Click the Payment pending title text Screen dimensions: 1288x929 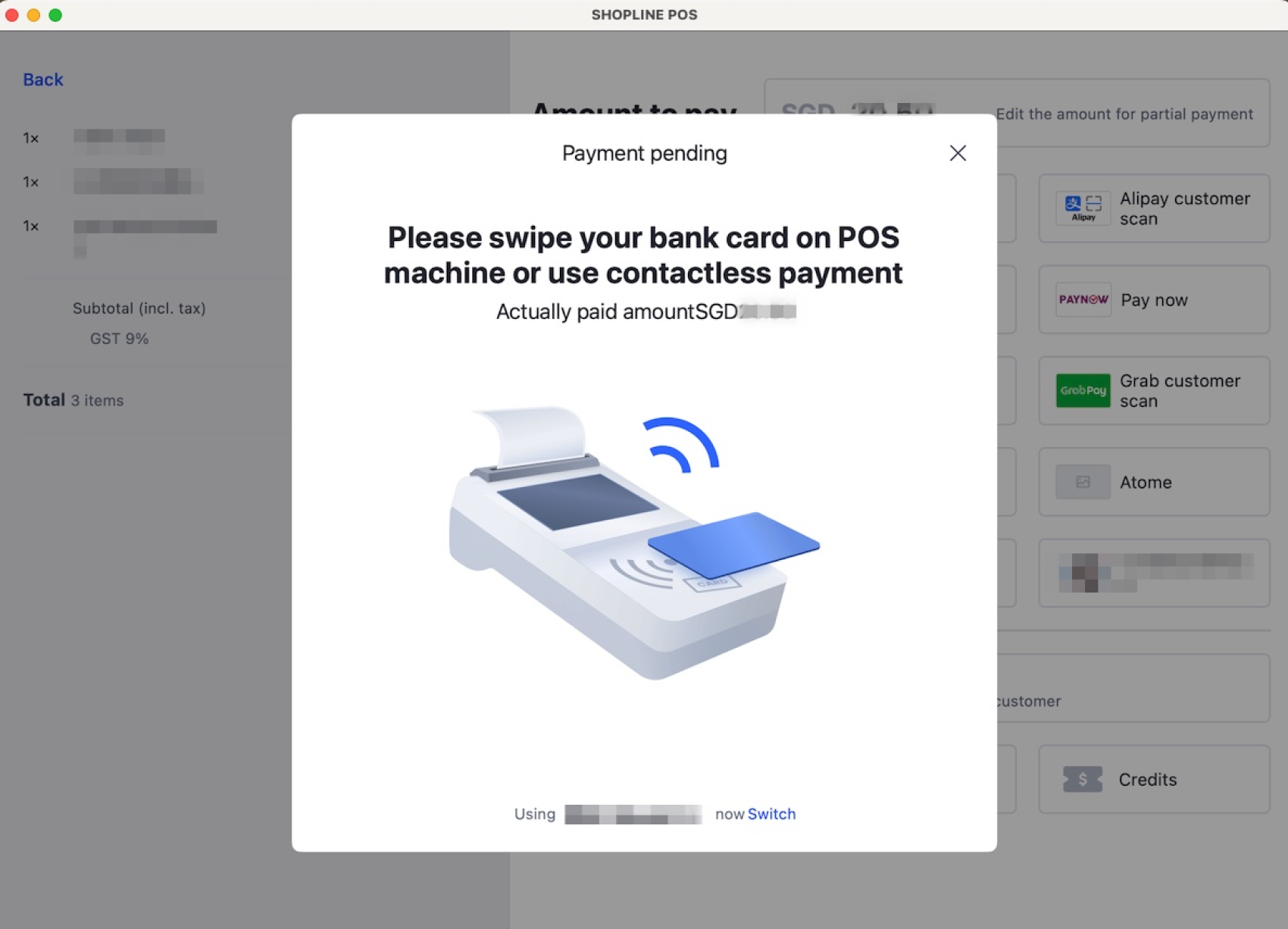(x=645, y=153)
